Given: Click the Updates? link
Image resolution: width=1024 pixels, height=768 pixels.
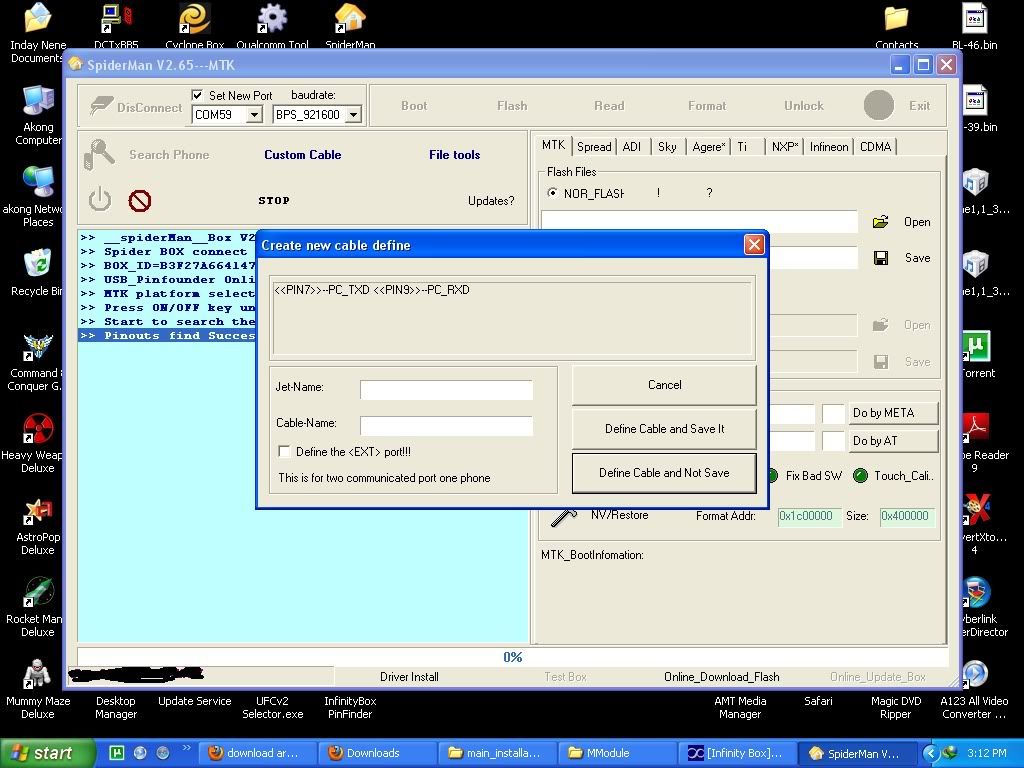Looking at the screenshot, I should point(490,200).
